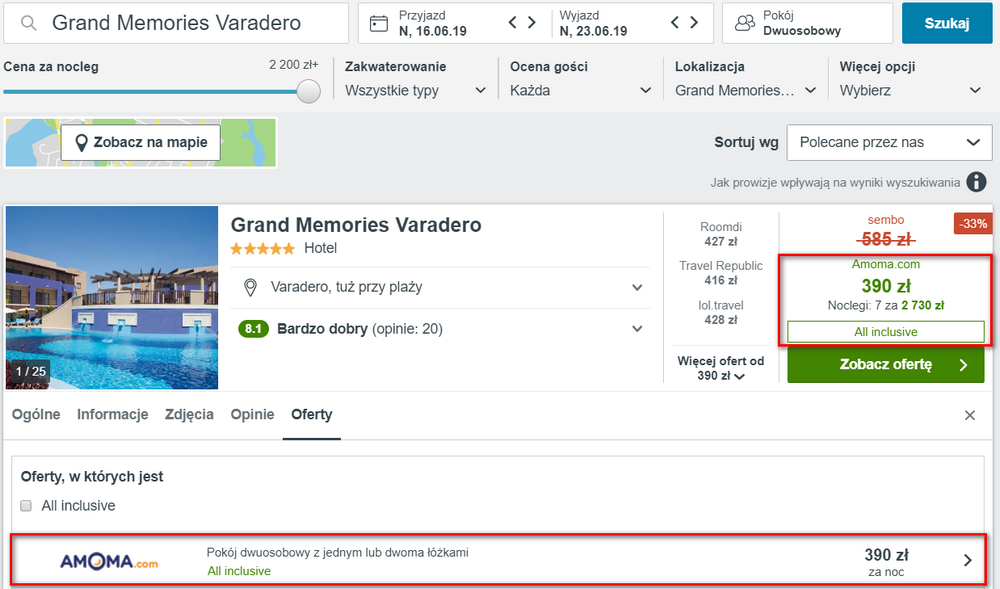
Task: Go to previous arrival date arrow
Action: [513, 23]
